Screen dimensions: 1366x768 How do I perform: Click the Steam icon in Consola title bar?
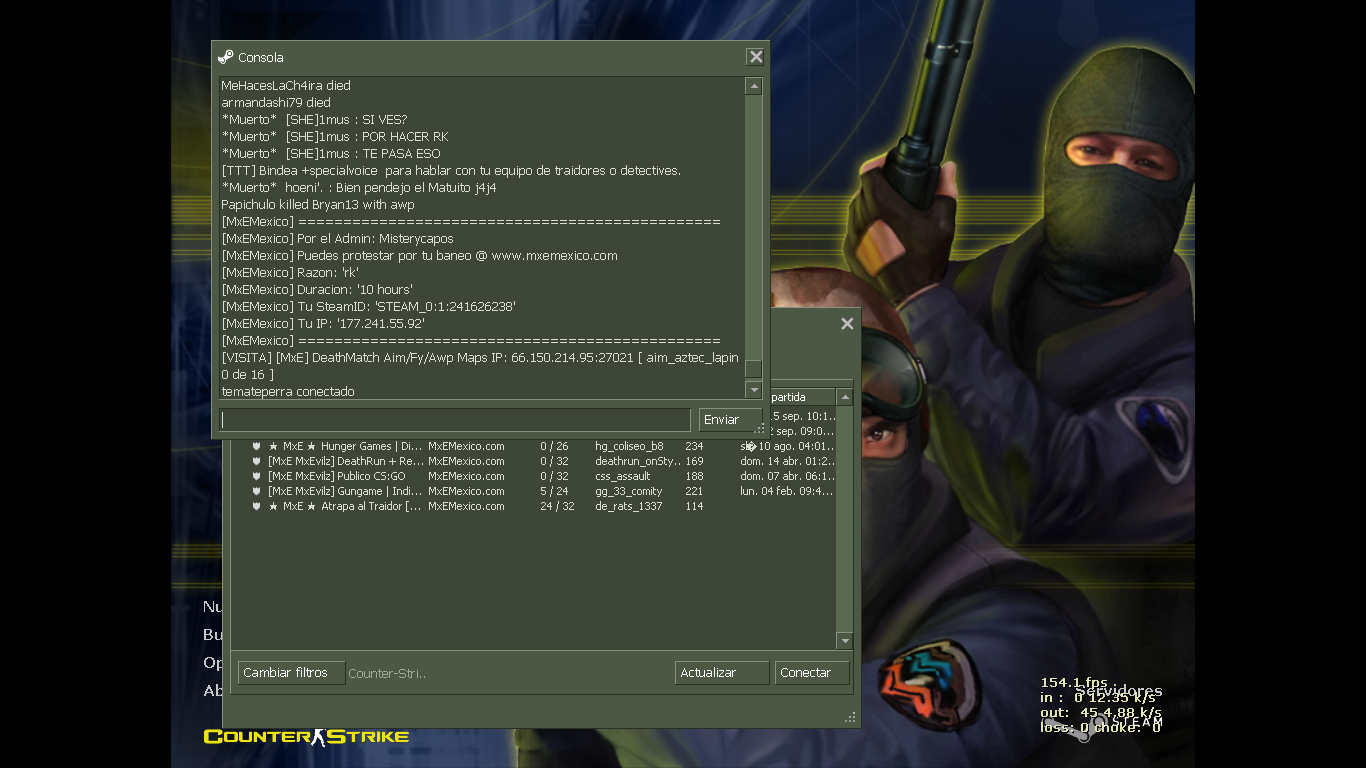tap(226, 57)
